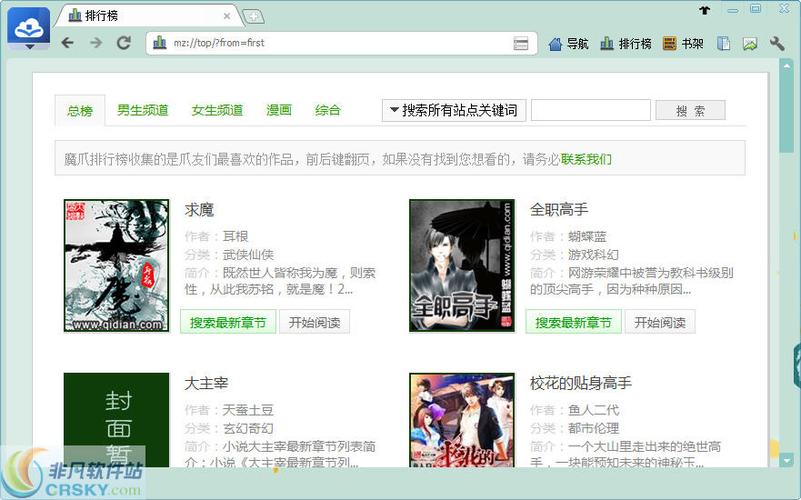Click 搜索最新章节 for 全职高手
This screenshot has height=500, width=801.
[x=574, y=322]
